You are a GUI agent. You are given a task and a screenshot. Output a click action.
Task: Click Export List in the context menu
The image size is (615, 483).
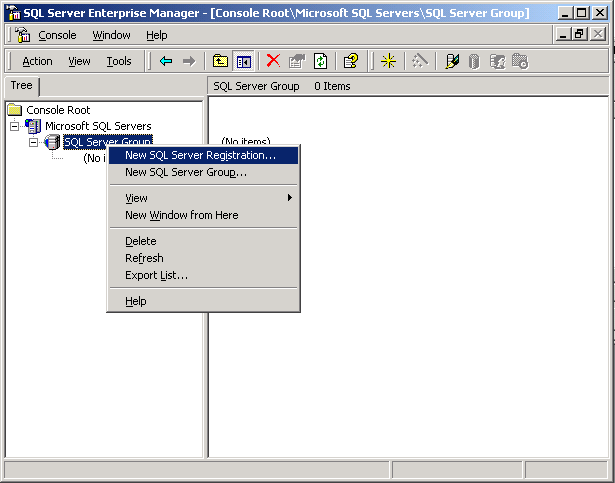point(156,275)
